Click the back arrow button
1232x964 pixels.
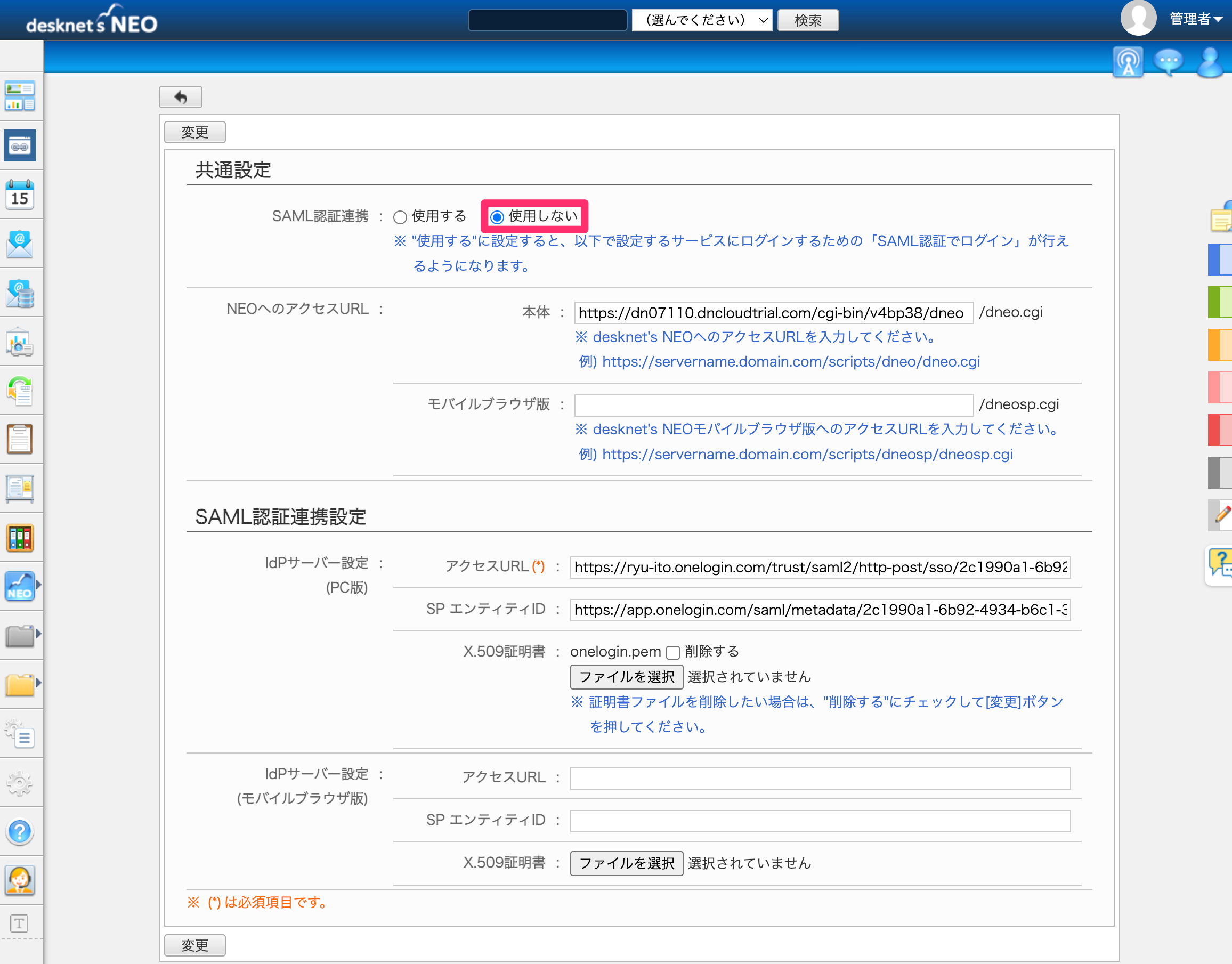(181, 97)
